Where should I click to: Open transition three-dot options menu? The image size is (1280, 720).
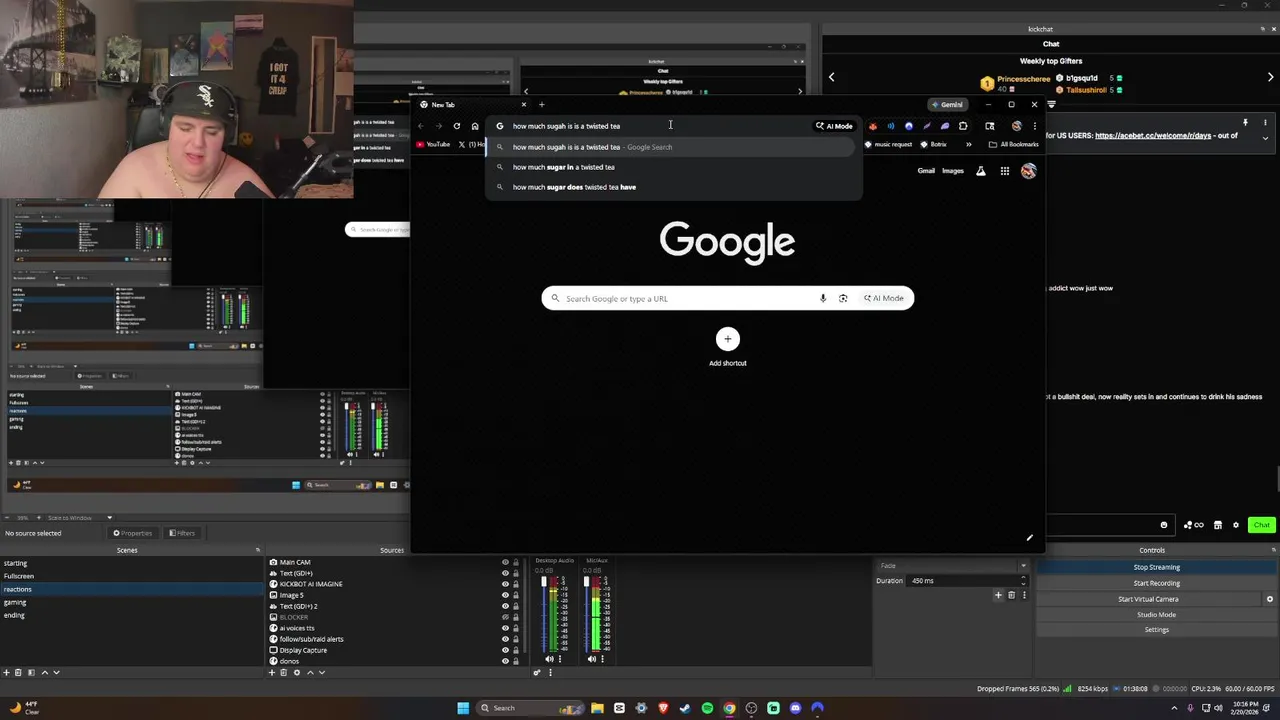tap(1024, 595)
